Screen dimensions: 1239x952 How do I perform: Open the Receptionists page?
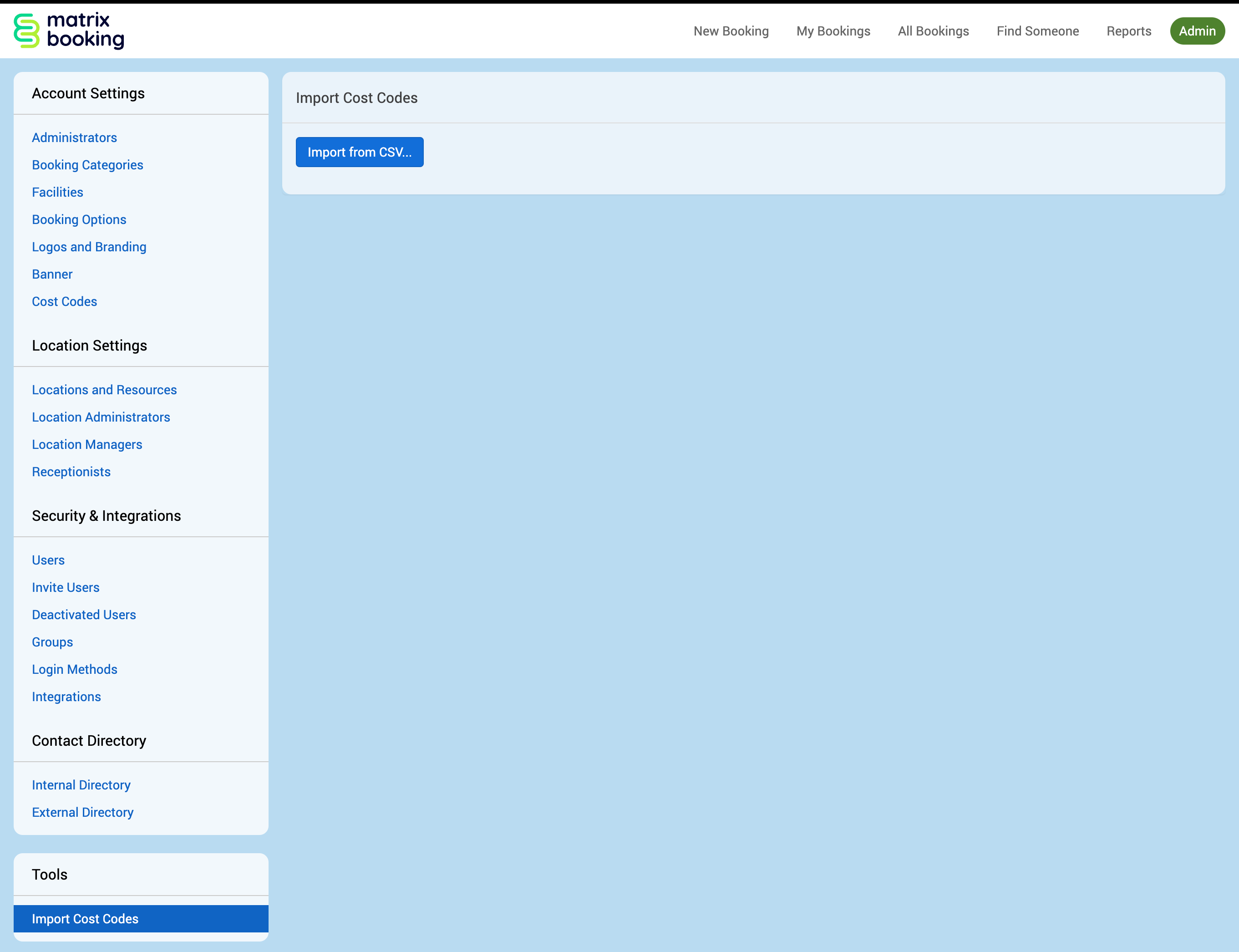point(71,472)
